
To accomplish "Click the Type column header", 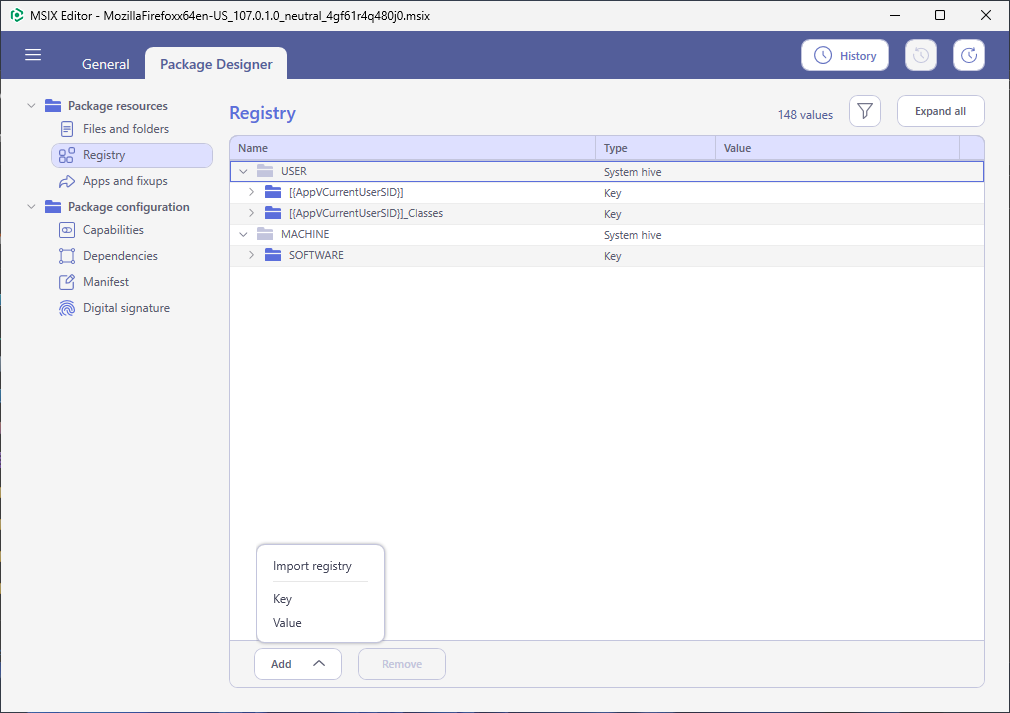I will pos(655,148).
